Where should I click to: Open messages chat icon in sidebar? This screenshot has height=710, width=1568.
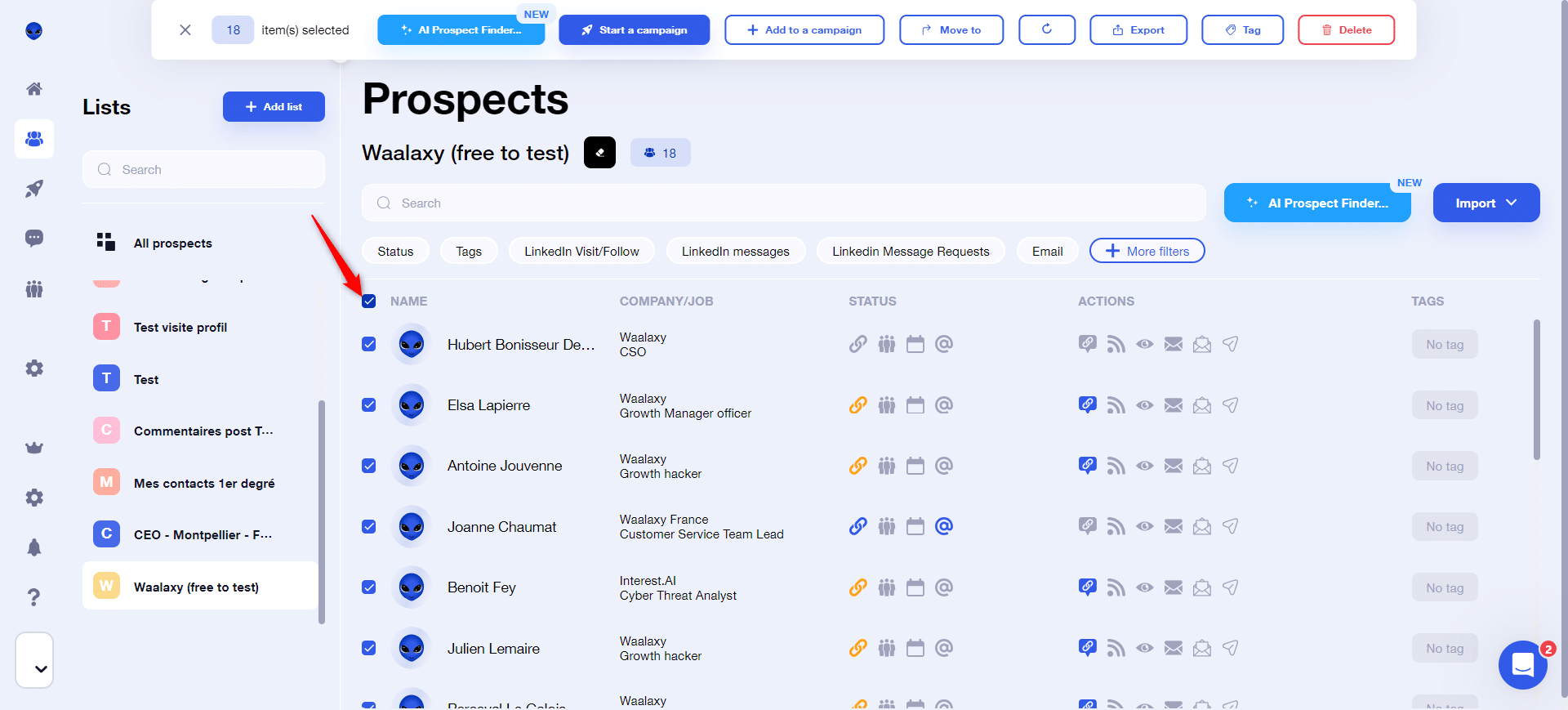tap(34, 238)
